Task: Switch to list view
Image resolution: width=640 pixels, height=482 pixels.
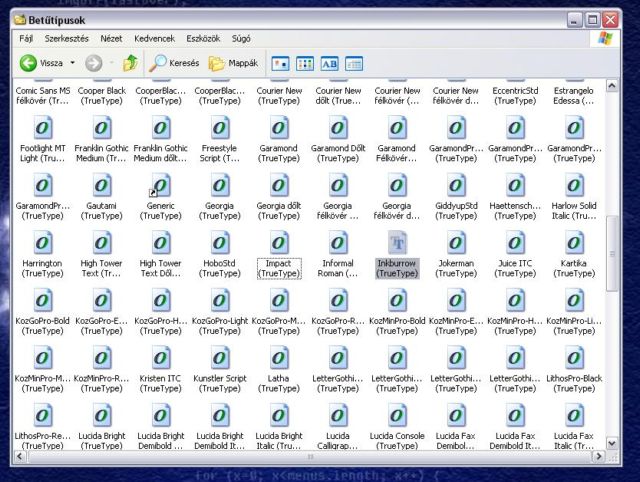Action: (305, 63)
